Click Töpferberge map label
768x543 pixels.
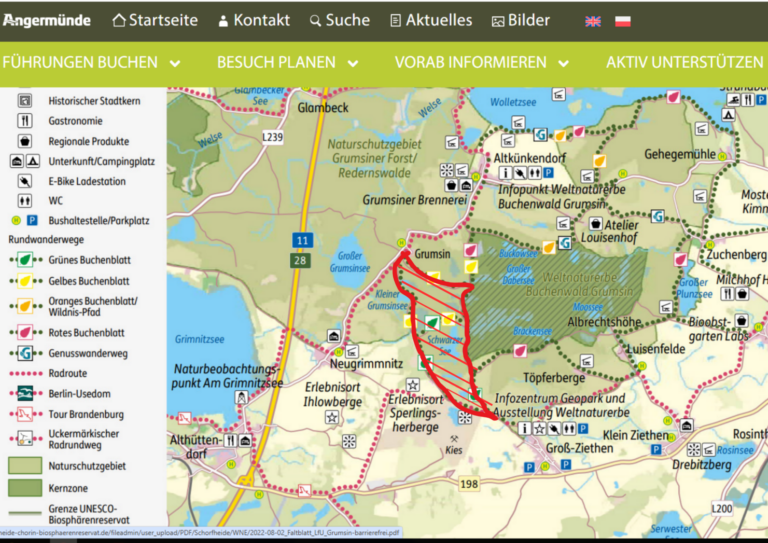(x=554, y=378)
